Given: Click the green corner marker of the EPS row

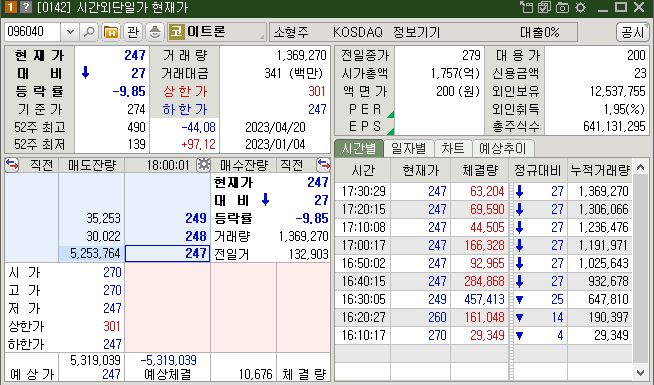Looking at the screenshot, I should click(390, 131).
